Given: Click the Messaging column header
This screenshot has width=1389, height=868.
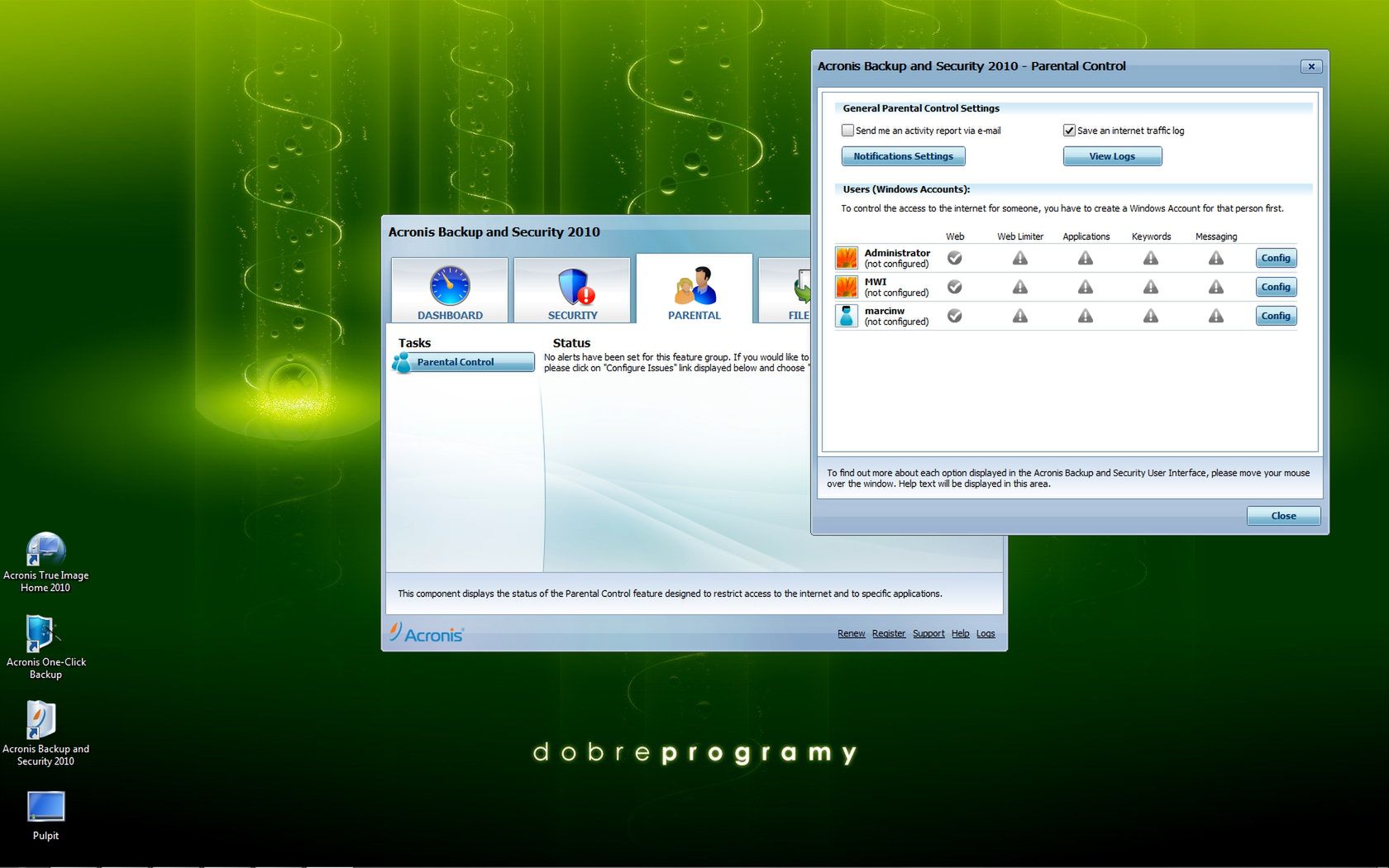Looking at the screenshot, I should click(x=1216, y=236).
